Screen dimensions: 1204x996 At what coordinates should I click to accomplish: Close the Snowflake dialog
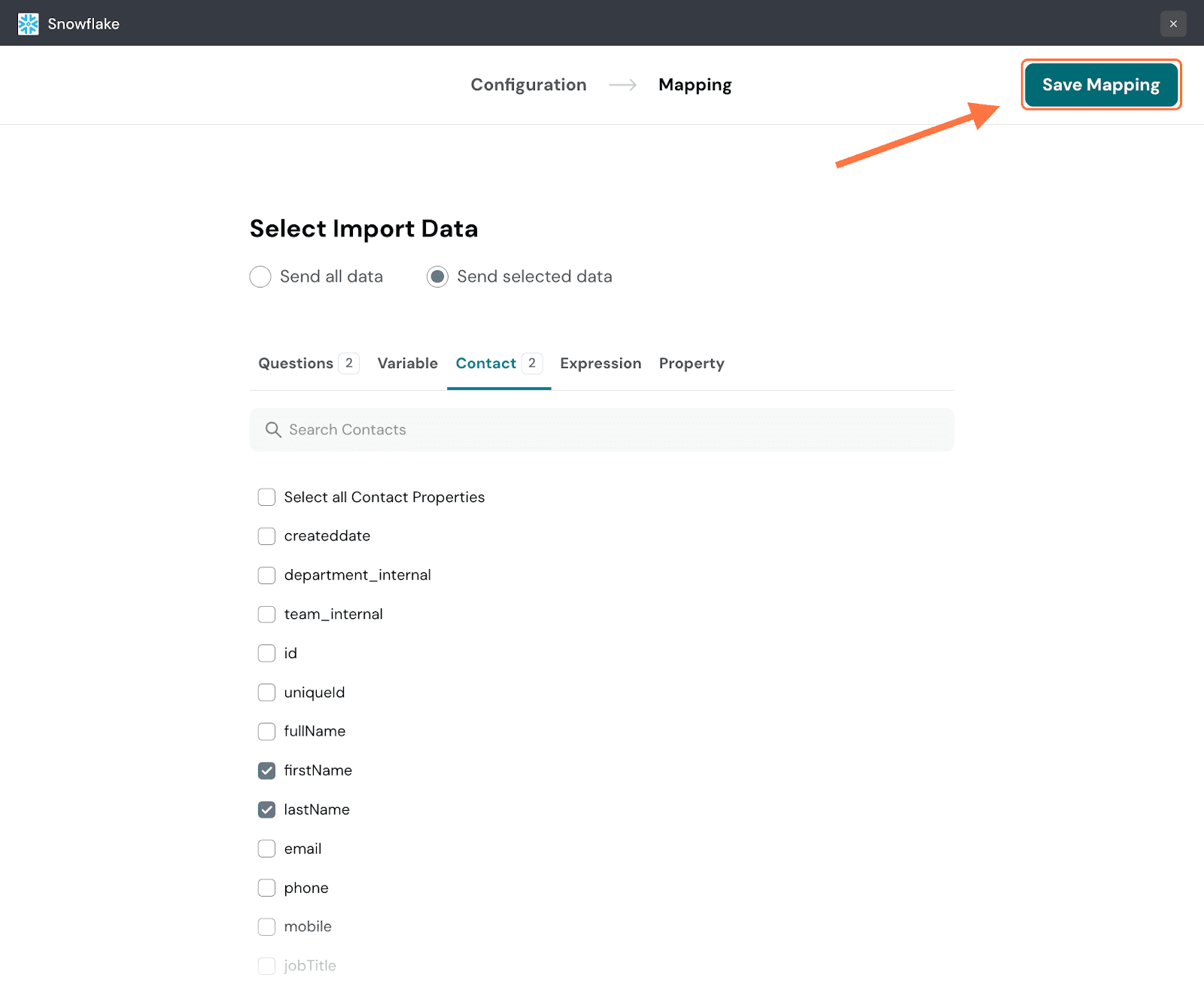[x=1172, y=24]
